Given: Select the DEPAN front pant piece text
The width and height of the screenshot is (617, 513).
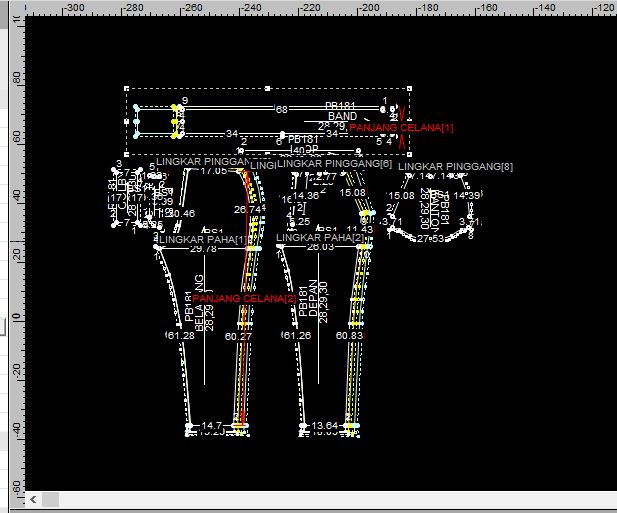Looking at the screenshot, I should (x=313, y=299).
